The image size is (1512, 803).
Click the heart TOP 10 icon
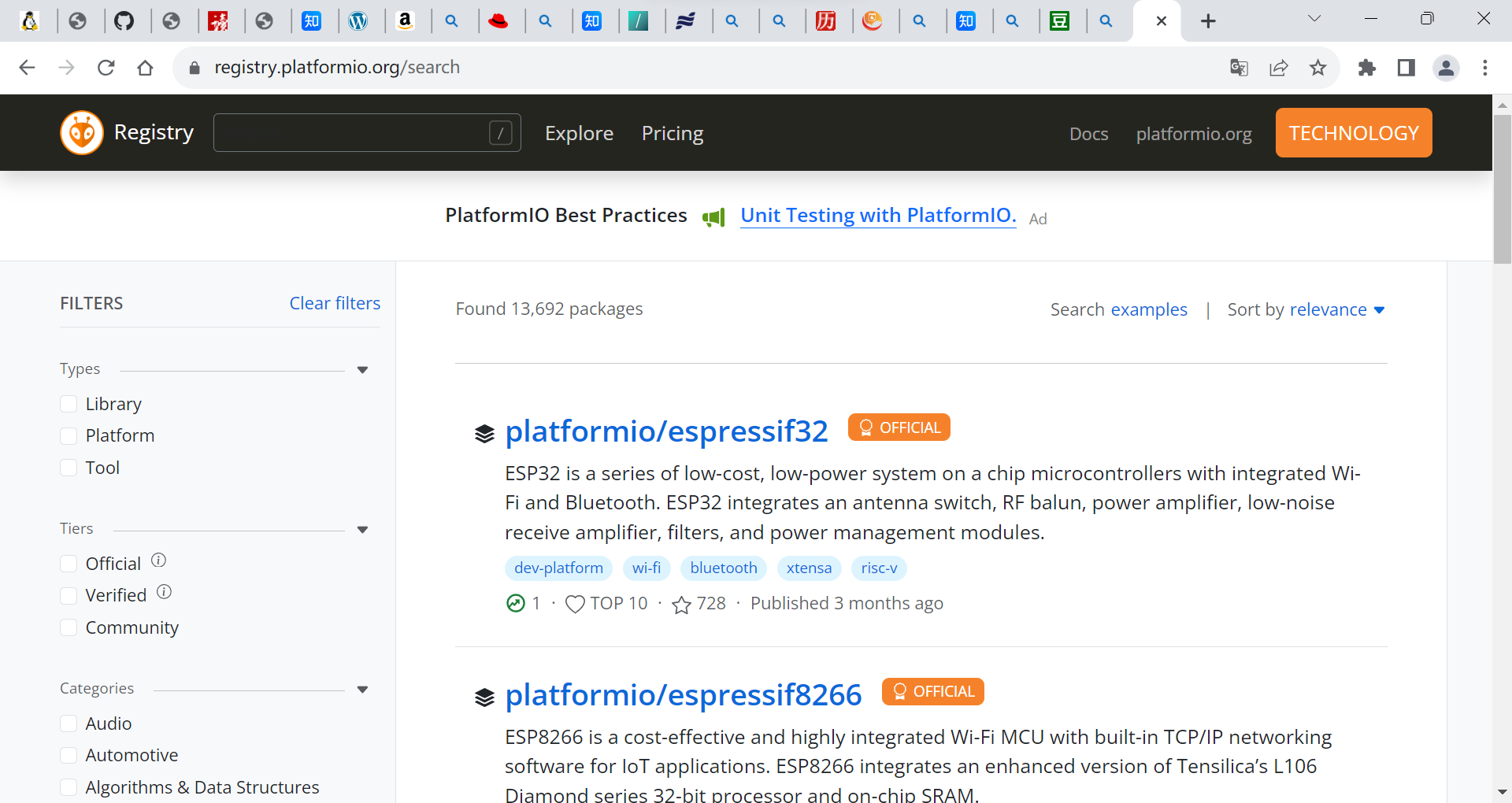575,604
